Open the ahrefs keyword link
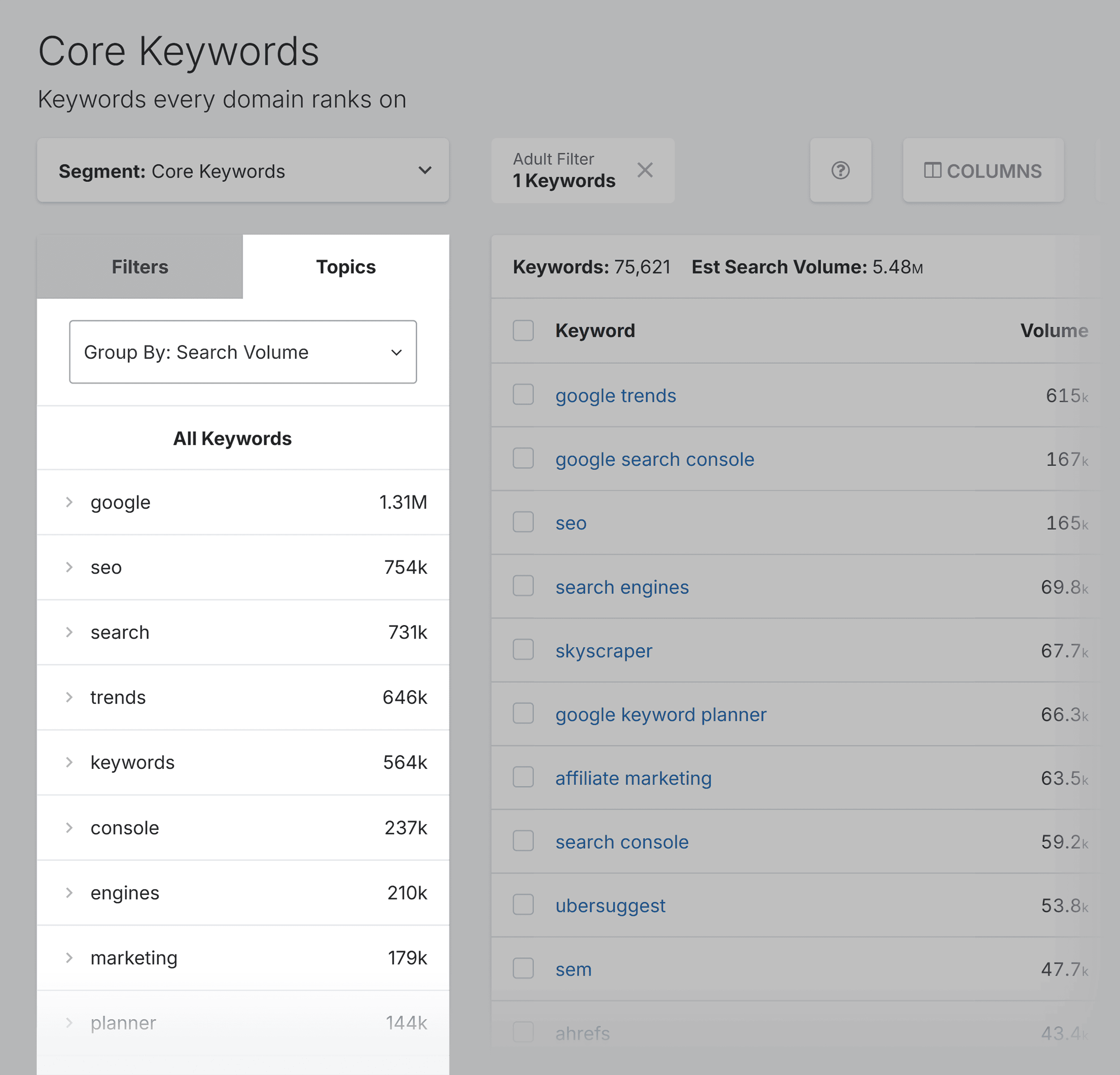Screen dimensions: 1120x1075 pyautogui.click(x=582, y=1033)
